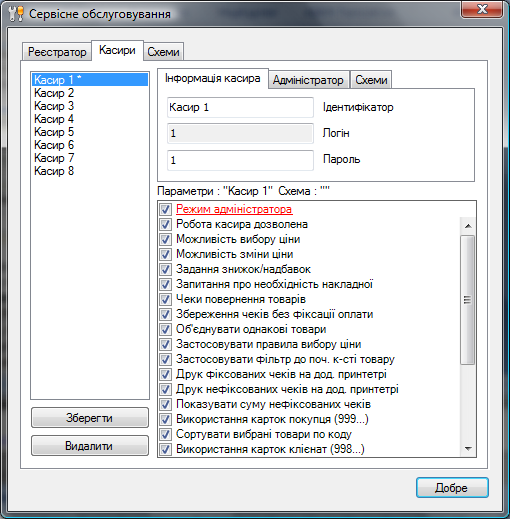Toggle the Режим адміністратора checkbox
510x519 pixels.
165,209
